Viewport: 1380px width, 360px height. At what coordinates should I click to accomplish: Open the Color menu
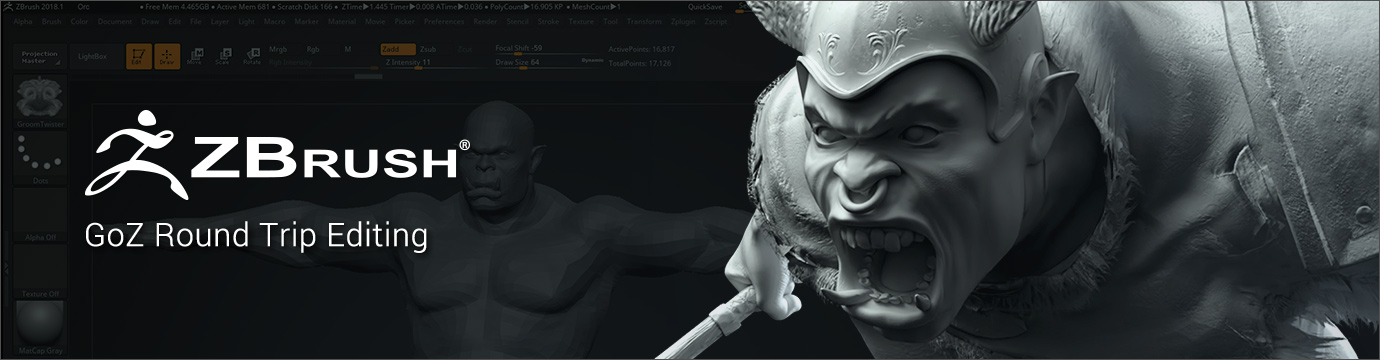coord(79,22)
